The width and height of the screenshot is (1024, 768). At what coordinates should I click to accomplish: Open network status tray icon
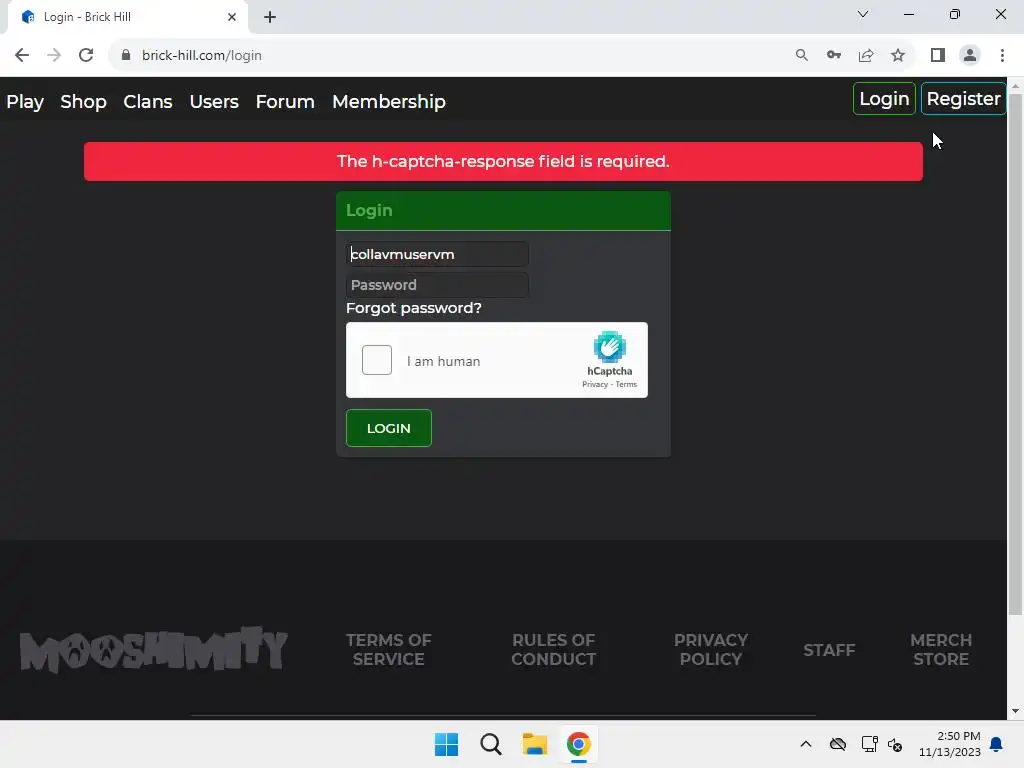click(869, 744)
